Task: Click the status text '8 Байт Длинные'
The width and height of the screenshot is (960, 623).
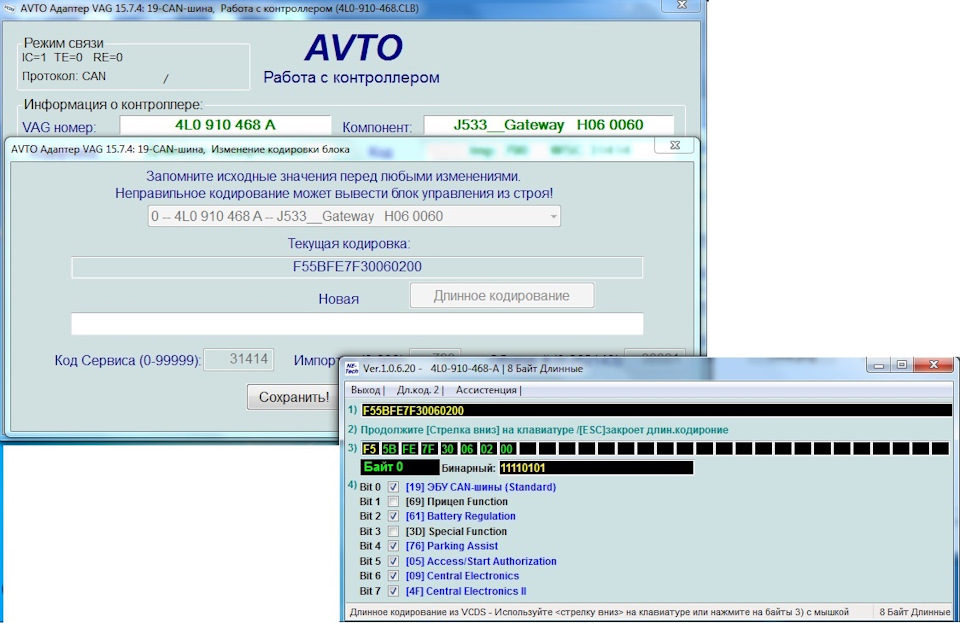Action: [x=914, y=611]
